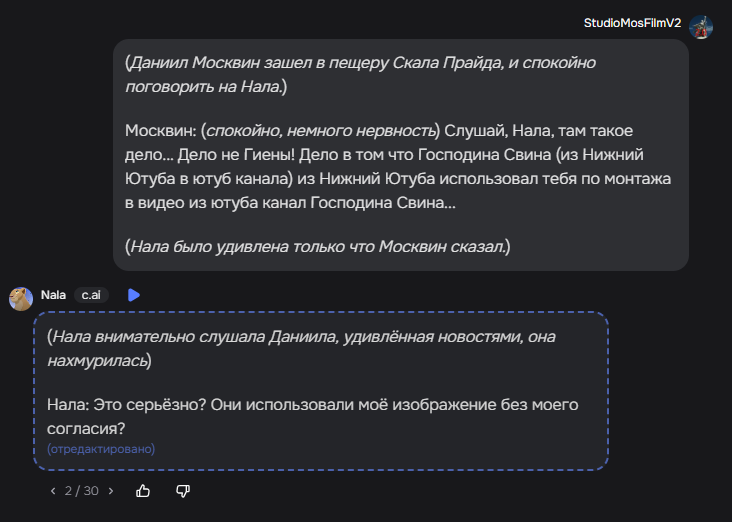Like Nala's response with thumbs up
732x522 pixels.
[x=143, y=491]
